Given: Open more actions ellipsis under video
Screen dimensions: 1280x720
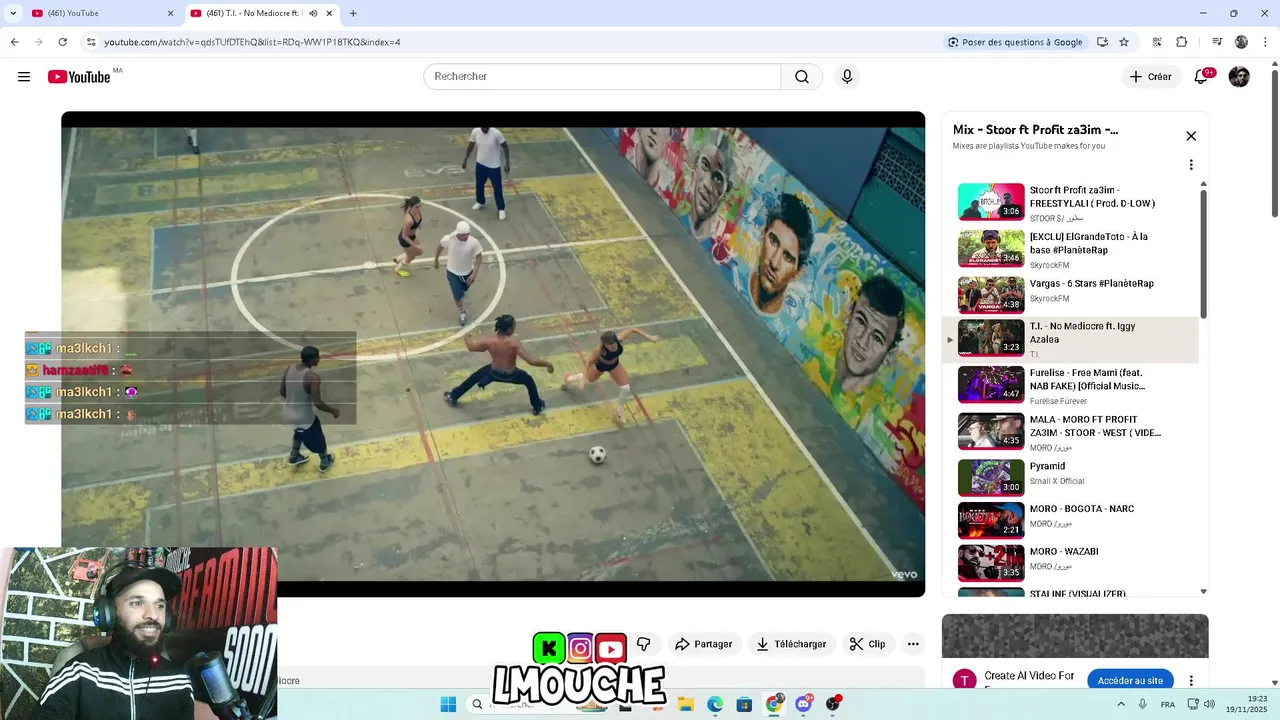Looking at the screenshot, I should tap(913, 644).
